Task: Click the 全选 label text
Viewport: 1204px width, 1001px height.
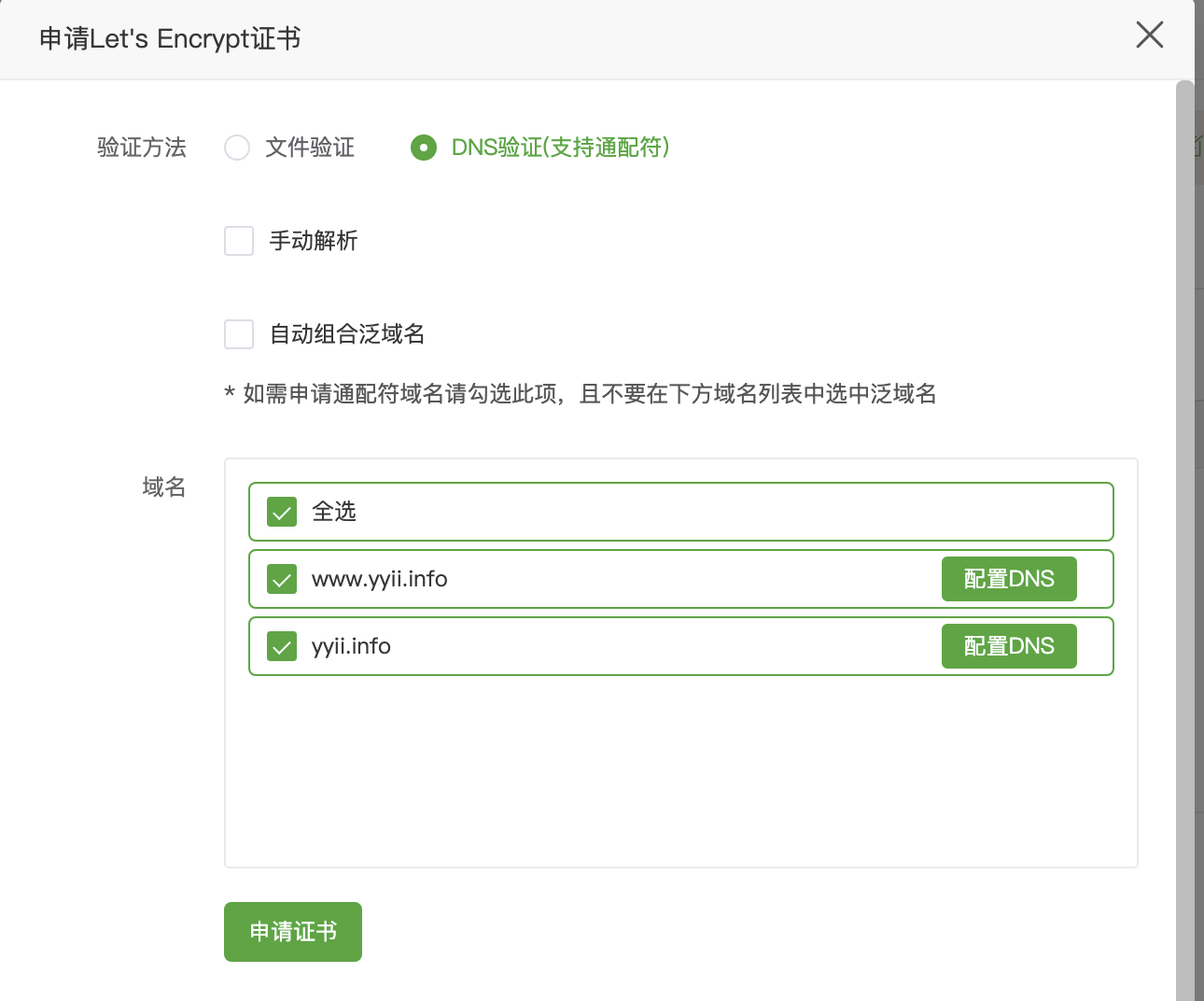Action: point(334,512)
